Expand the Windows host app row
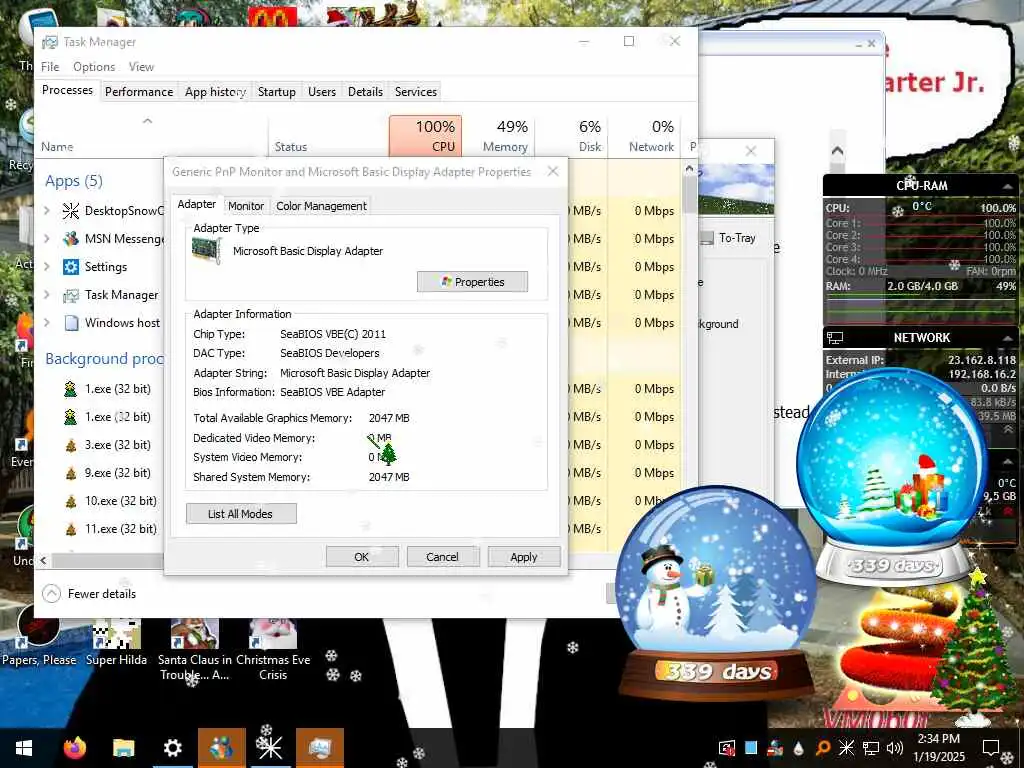 47,323
